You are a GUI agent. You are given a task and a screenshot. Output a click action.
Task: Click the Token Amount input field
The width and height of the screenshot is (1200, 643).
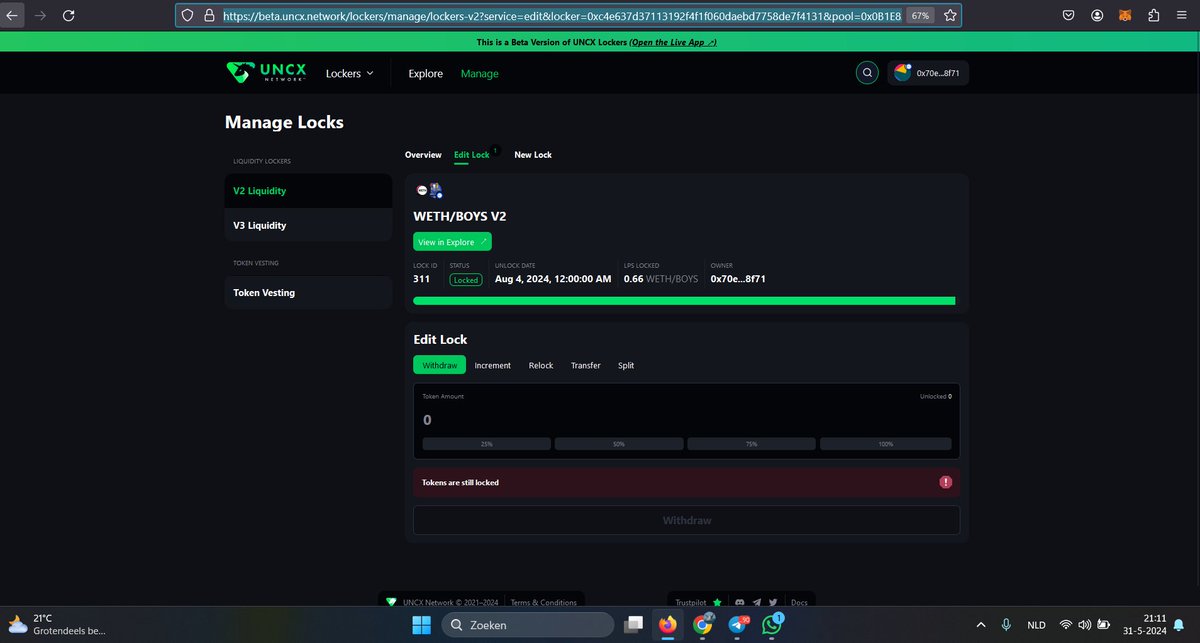pos(686,420)
